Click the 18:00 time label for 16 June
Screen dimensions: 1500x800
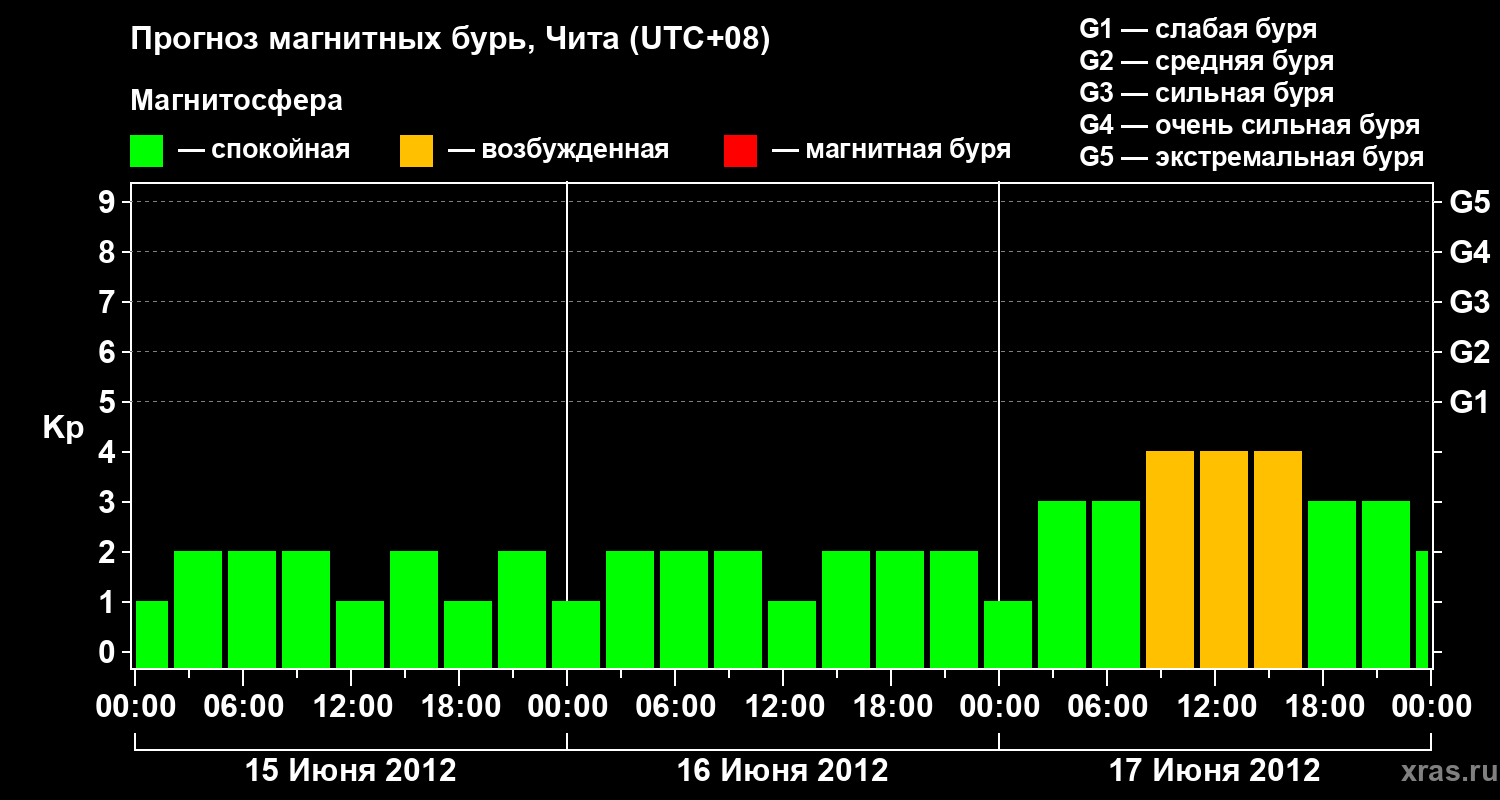point(891,707)
